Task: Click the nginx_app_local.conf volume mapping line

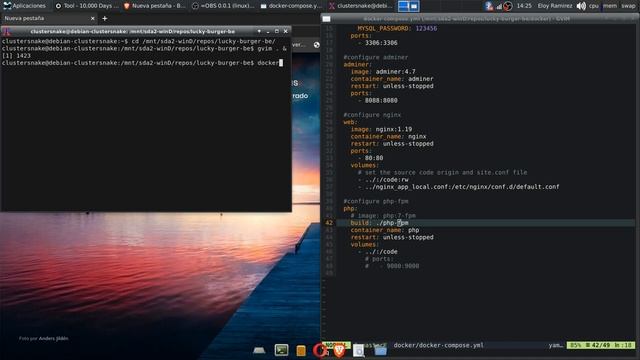Action: 458,187
